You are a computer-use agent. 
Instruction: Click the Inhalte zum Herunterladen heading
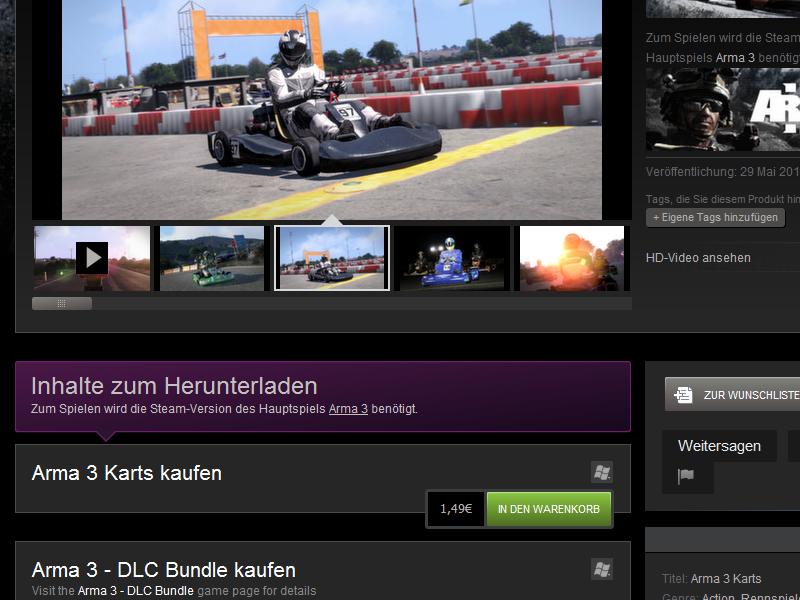(174, 386)
